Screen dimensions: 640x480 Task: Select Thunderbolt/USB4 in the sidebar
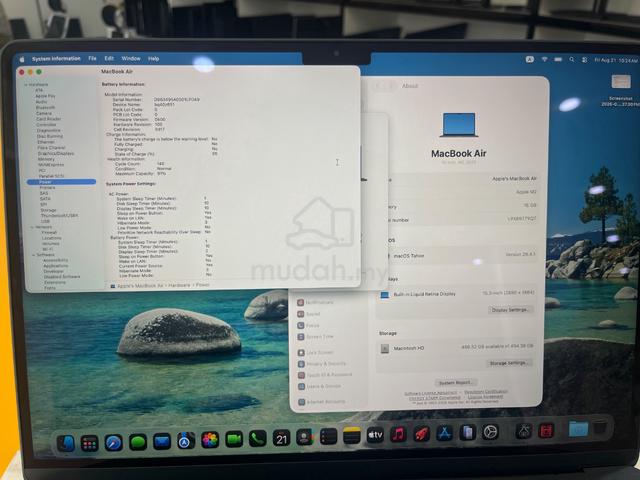click(x=59, y=215)
